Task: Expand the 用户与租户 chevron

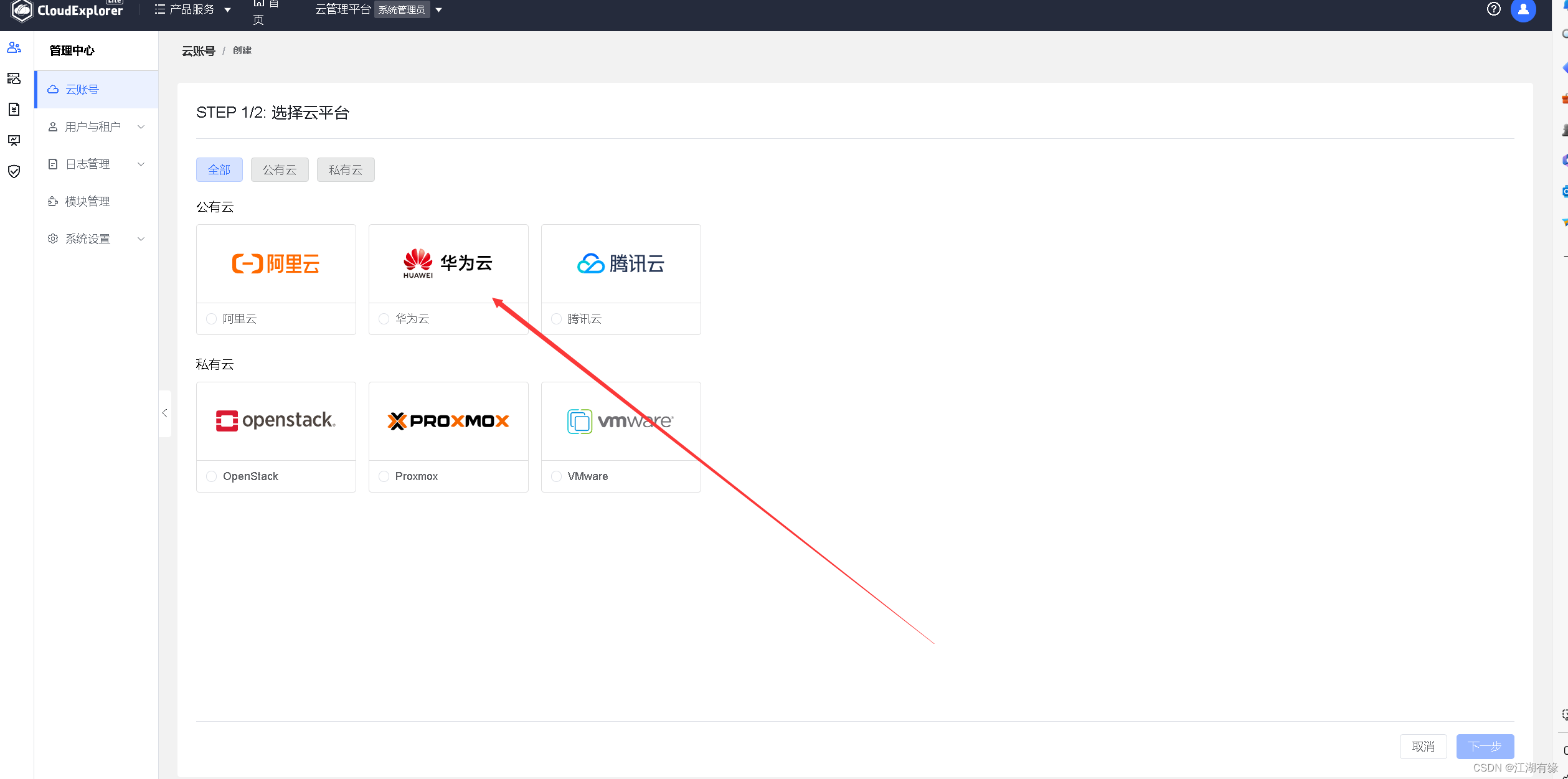Action: coord(141,127)
